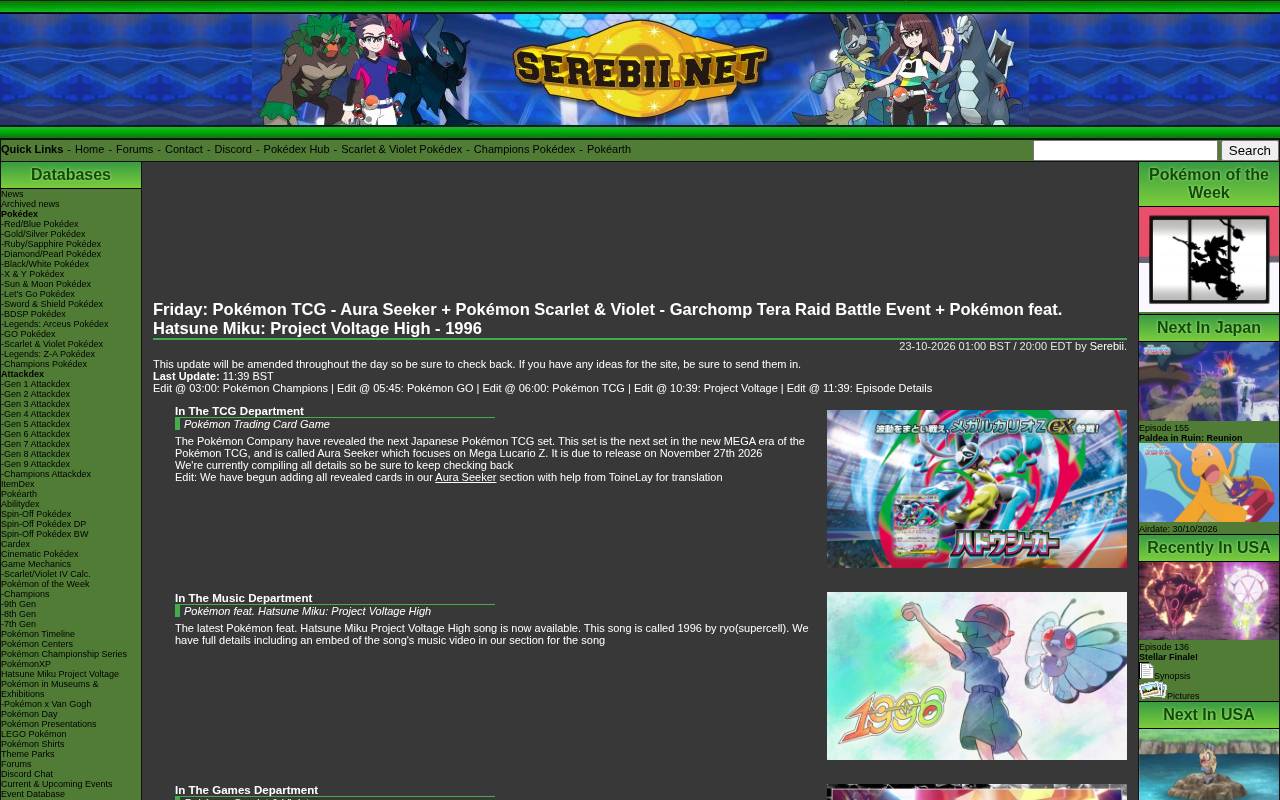Open Champions Pokédex in the Quick Links bar
This screenshot has height=800, width=1280.
pyautogui.click(x=524, y=149)
